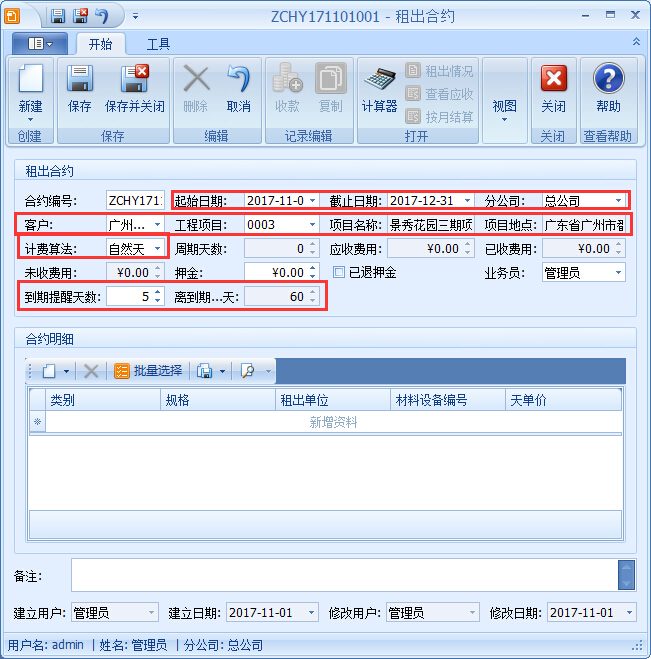The height and width of the screenshot is (659, 651).
Task: Open the 截止日期 date picker dropdown
Action: (x=467, y=201)
